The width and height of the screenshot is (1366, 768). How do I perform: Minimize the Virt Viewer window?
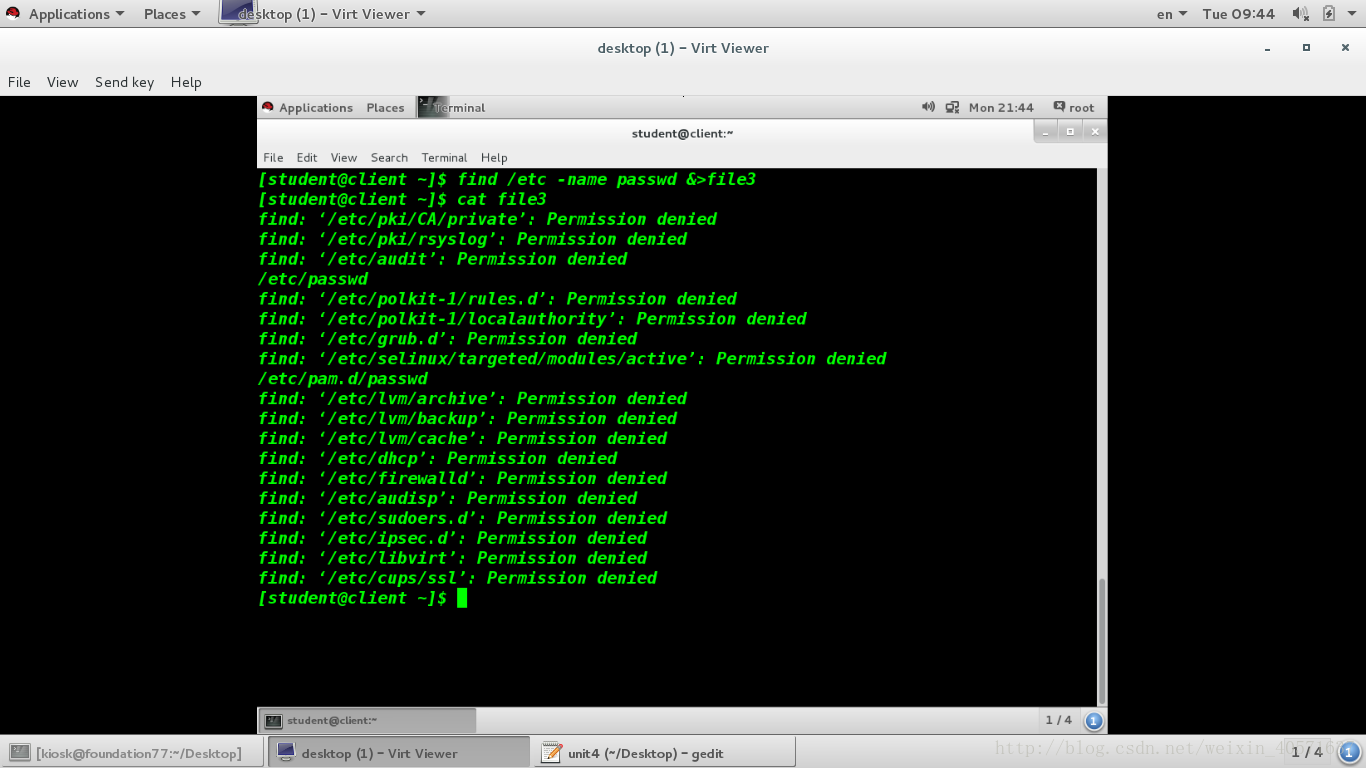[1268, 48]
